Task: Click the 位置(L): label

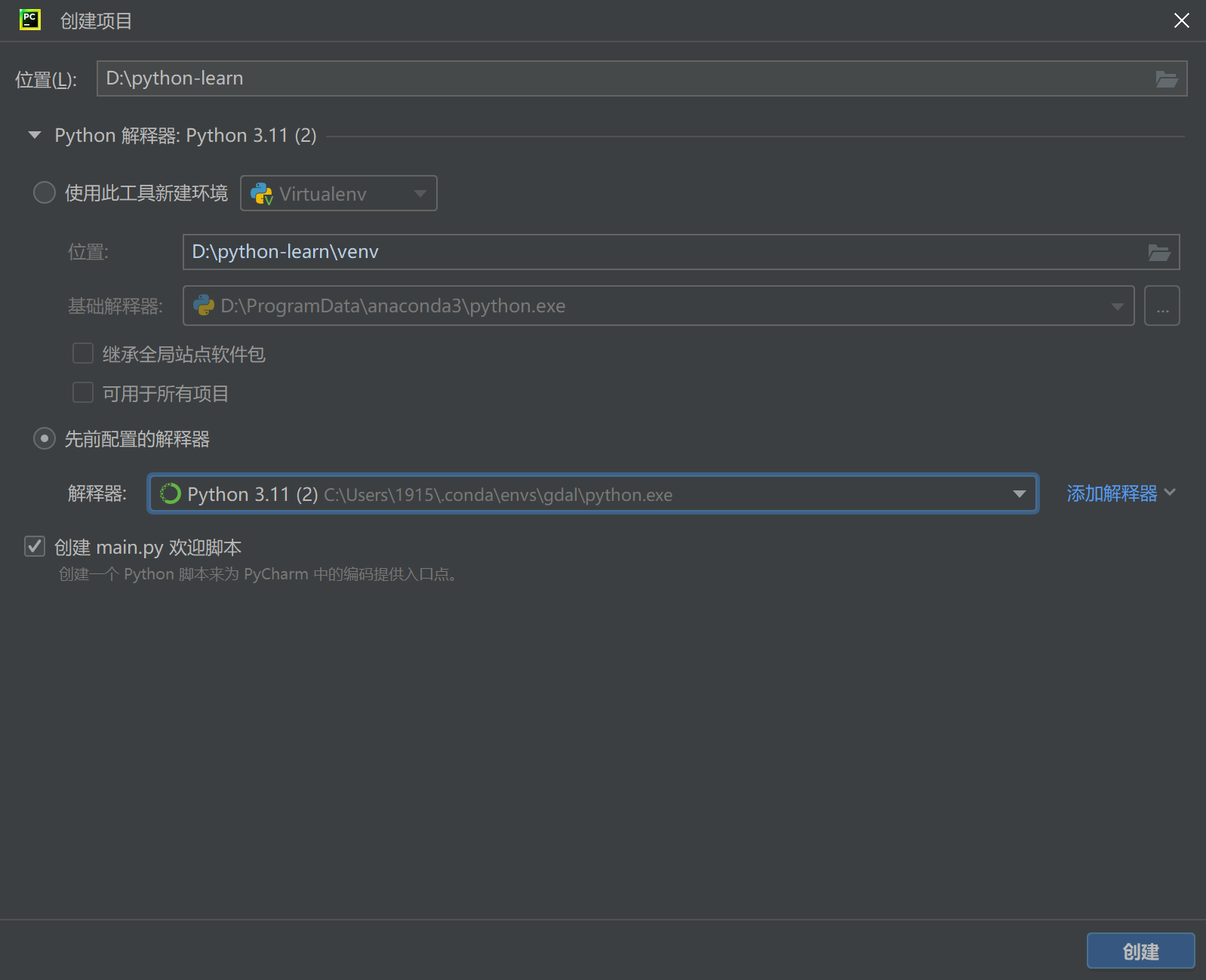Action: coord(46,79)
